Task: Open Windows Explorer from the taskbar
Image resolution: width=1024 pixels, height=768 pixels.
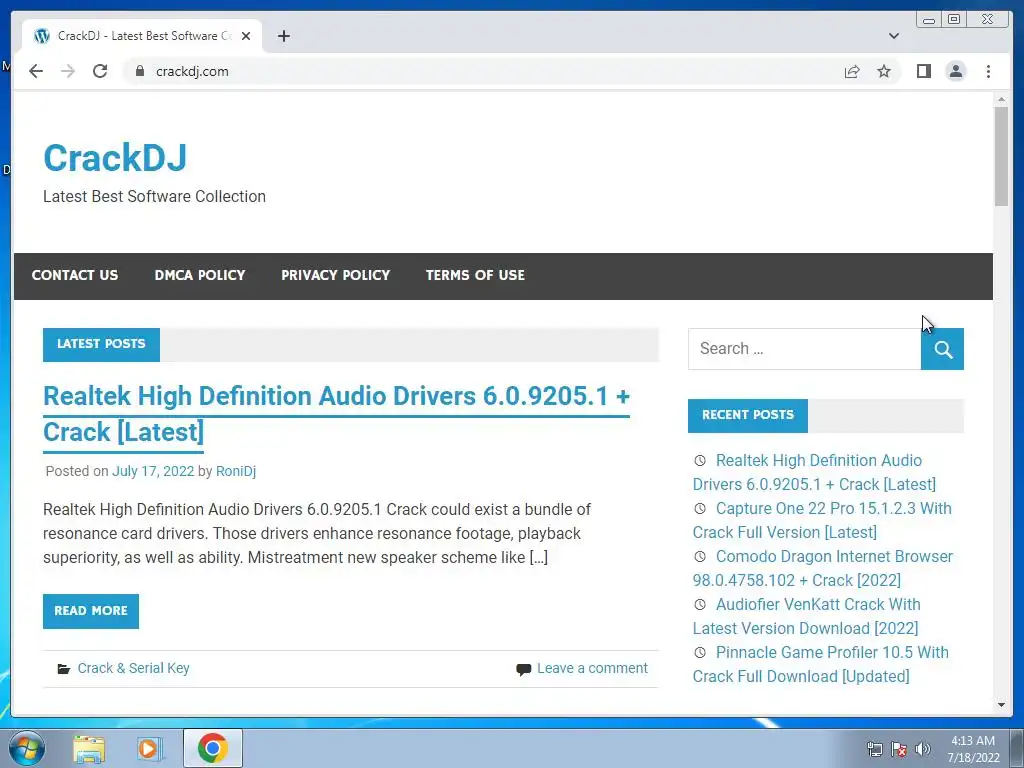Action: (x=89, y=749)
